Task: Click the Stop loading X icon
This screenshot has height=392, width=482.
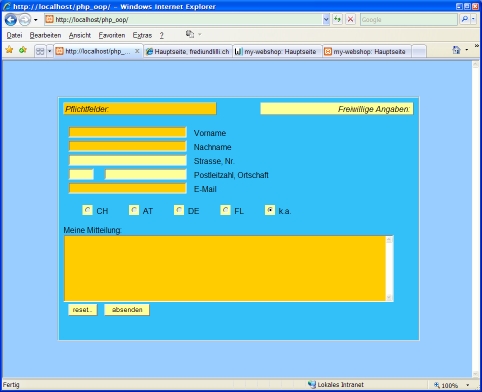Action: [x=350, y=19]
